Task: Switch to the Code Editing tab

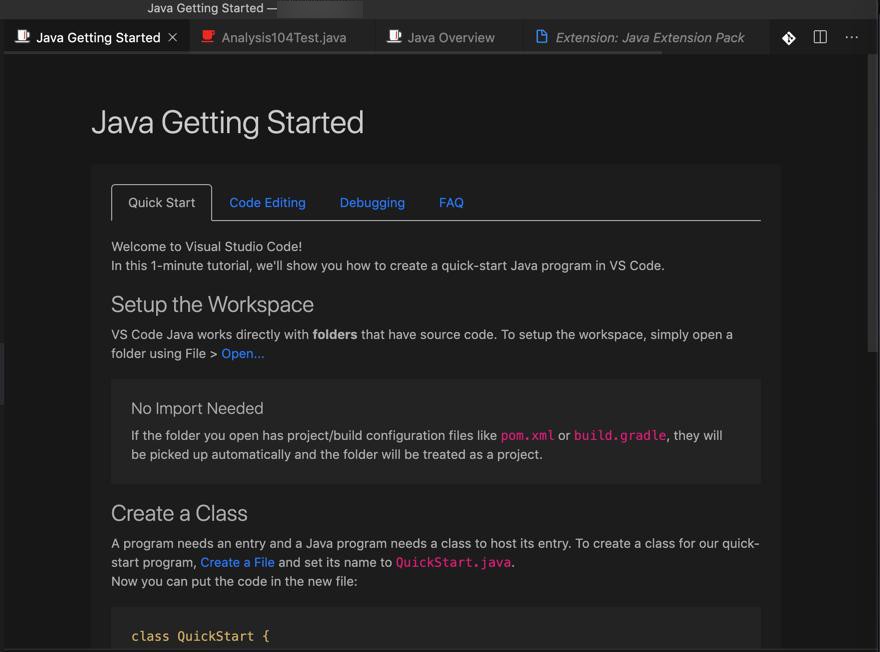Action: pos(267,202)
